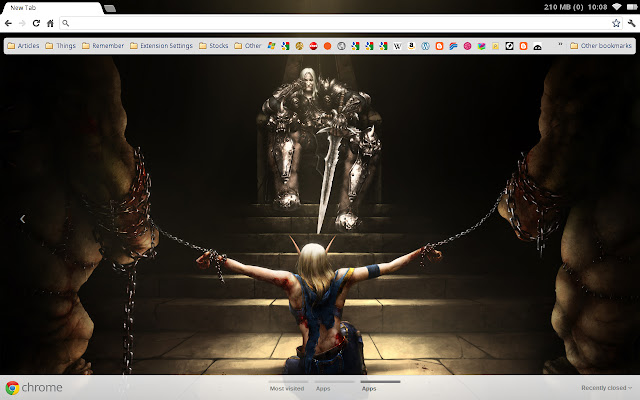640x400 pixels.
Task: Go to previous page with left chevron
Action: [x=22, y=219]
